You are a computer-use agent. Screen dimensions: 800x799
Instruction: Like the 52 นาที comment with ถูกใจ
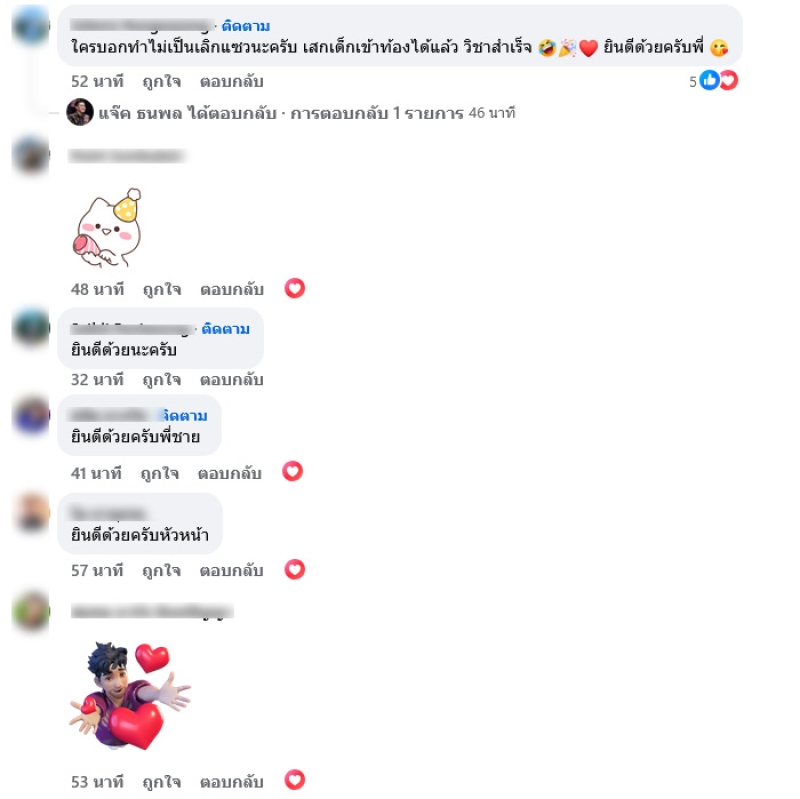[161, 82]
